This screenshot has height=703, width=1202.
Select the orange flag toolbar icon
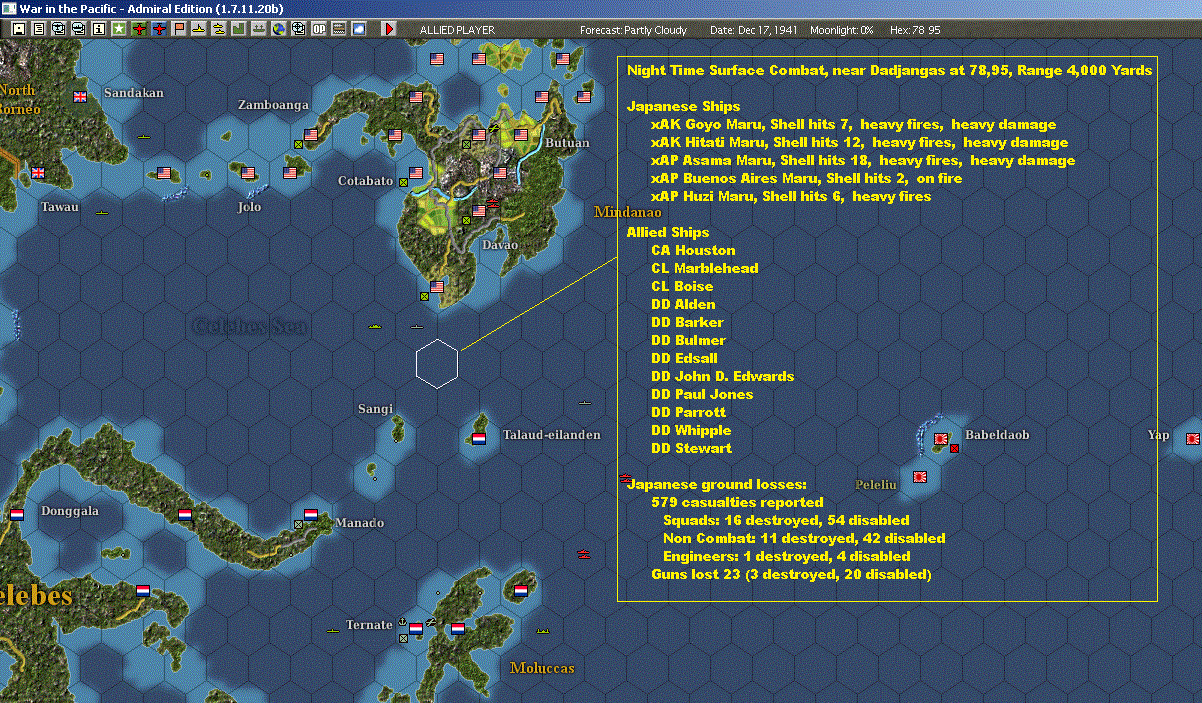[179, 29]
